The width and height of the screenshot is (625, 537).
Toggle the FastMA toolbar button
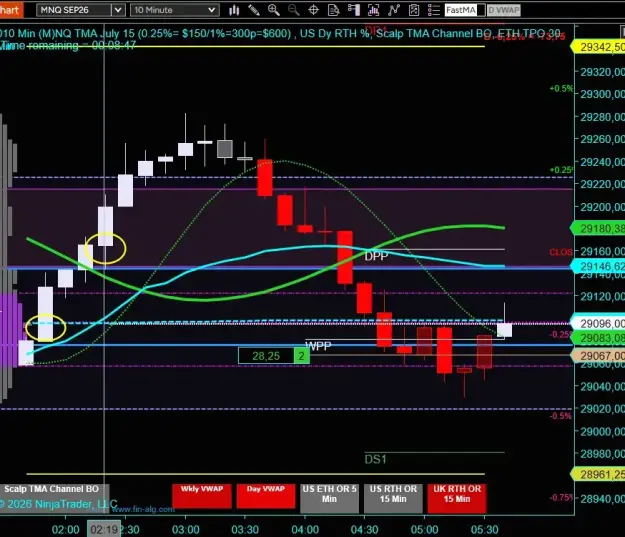(465, 10)
